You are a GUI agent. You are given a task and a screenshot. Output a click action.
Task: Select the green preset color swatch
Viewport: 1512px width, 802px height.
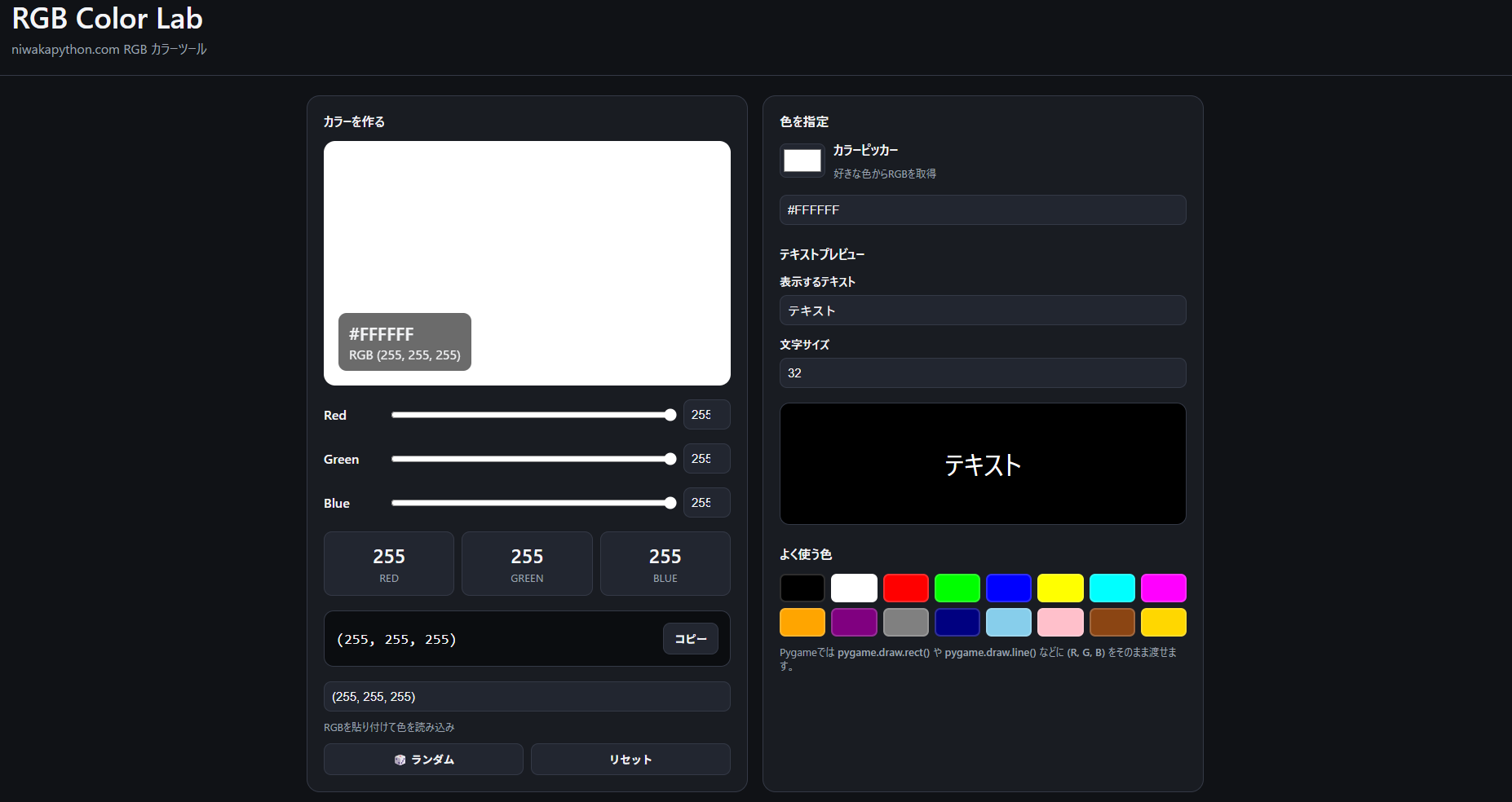pyautogui.click(x=957, y=588)
